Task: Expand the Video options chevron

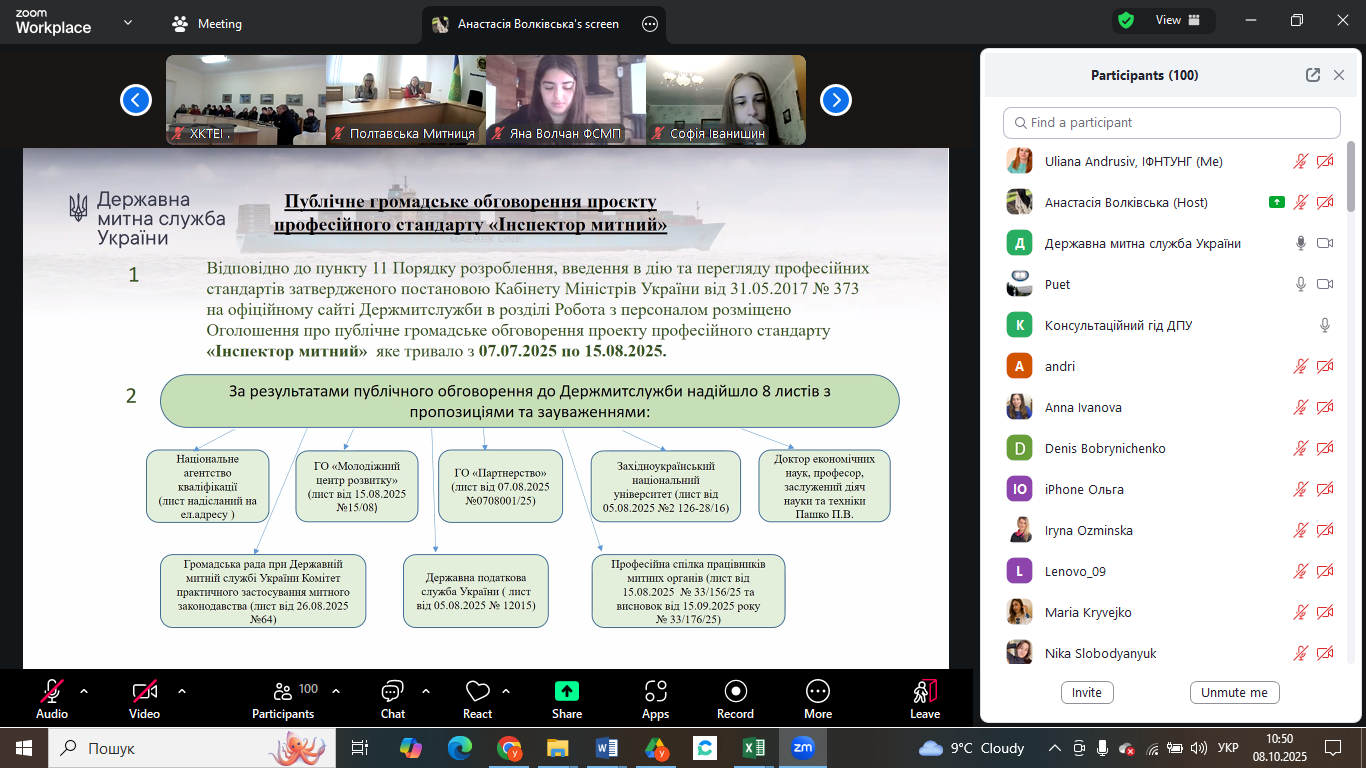Action: (182, 691)
